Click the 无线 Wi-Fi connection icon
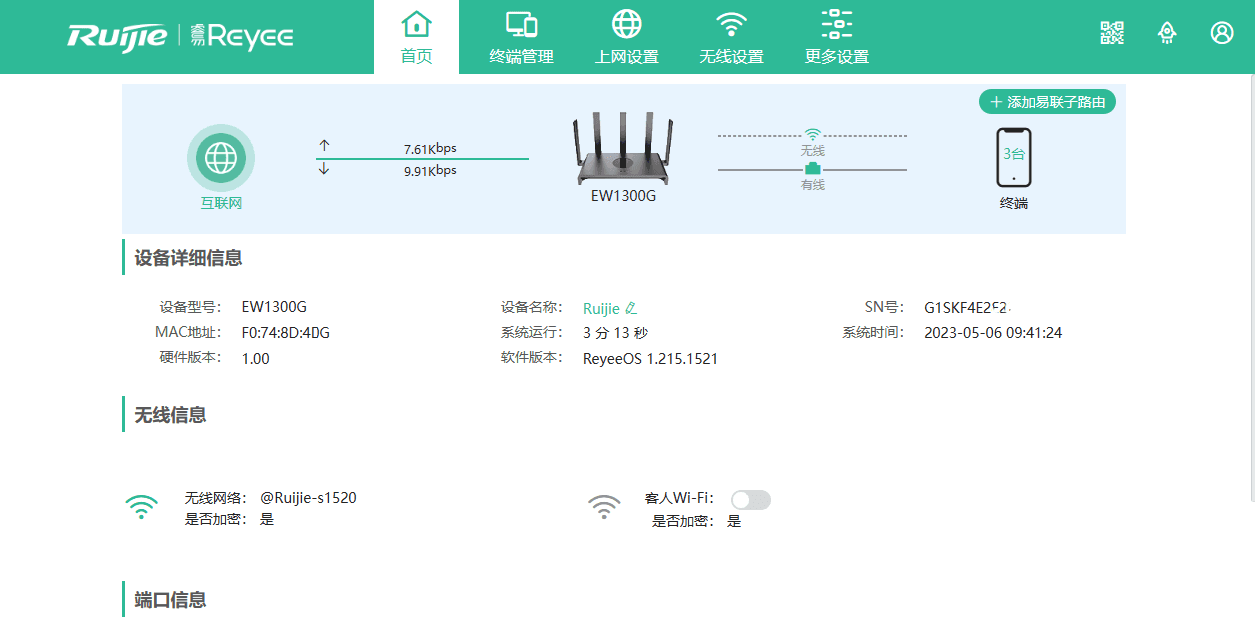The width and height of the screenshot is (1255, 636). click(813, 134)
